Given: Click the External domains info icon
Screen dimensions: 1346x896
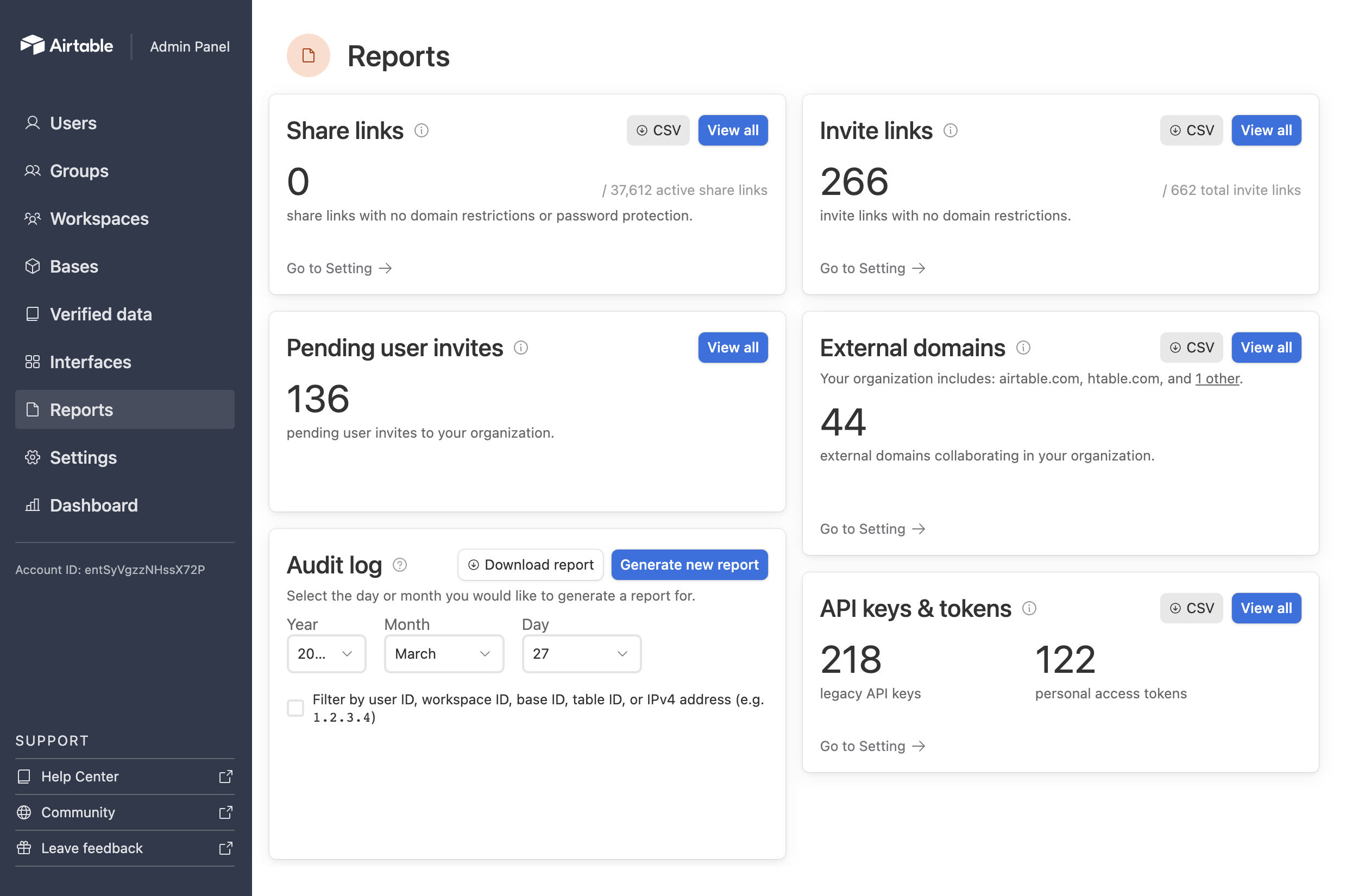Looking at the screenshot, I should coord(1023,348).
